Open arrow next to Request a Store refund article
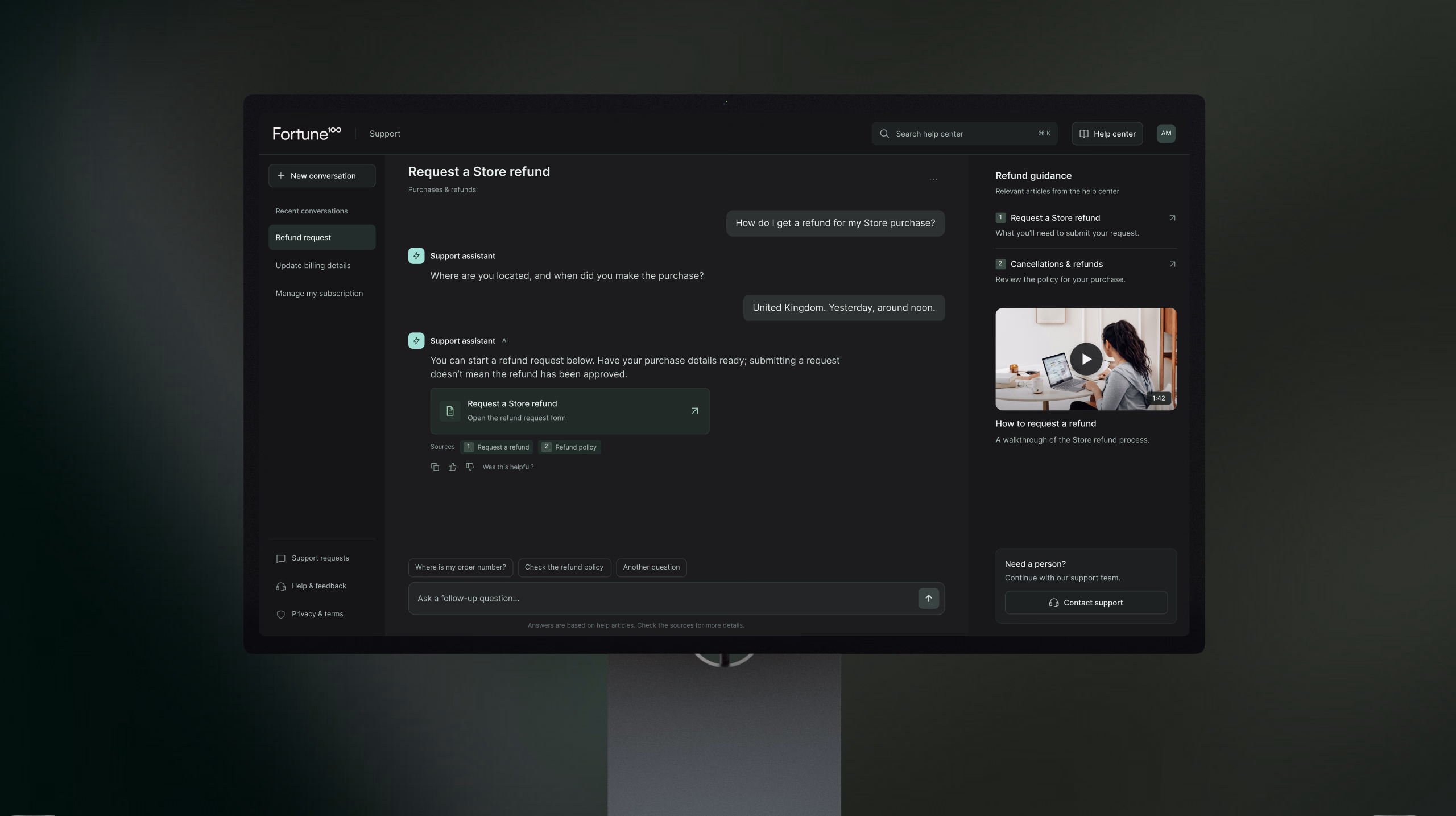This screenshot has height=816, width=1456. [1172, 218]
